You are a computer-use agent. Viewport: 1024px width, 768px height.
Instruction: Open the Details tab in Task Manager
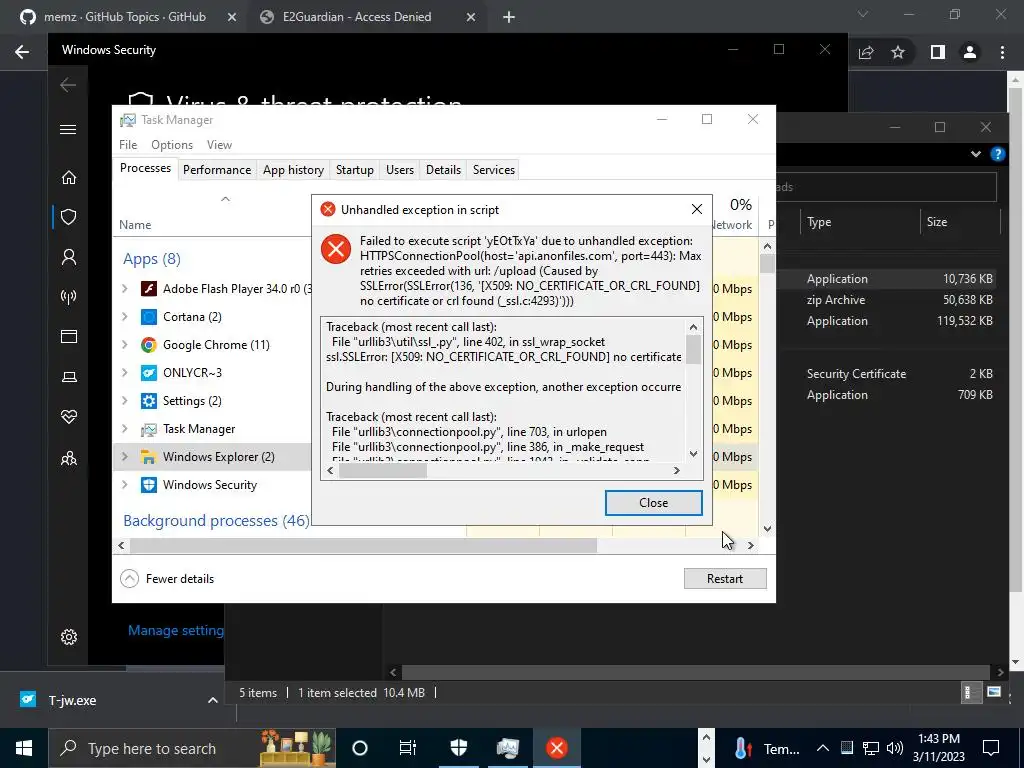[443, 170]
